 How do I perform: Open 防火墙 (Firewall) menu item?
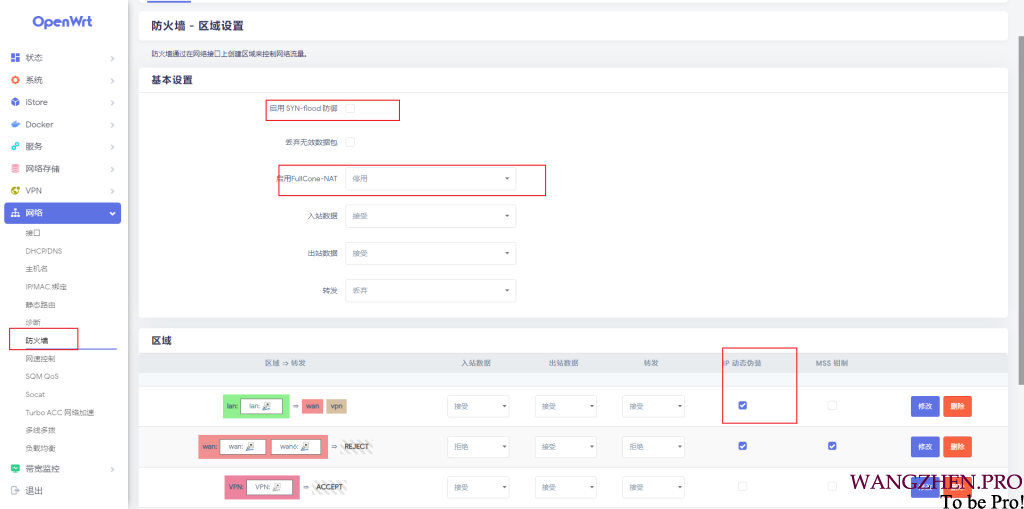[37, 341]
